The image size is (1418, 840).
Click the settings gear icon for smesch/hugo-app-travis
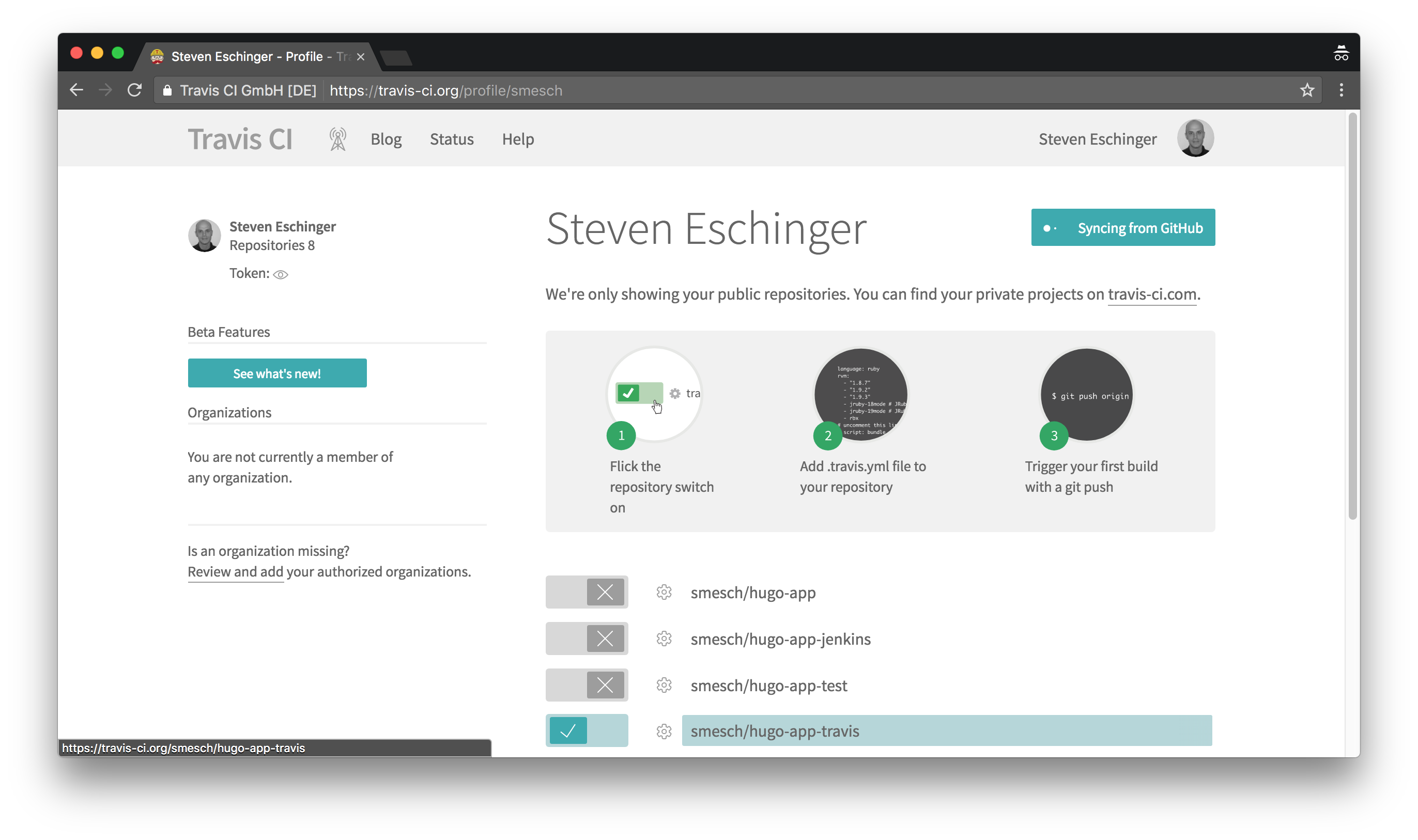(663, 730)
